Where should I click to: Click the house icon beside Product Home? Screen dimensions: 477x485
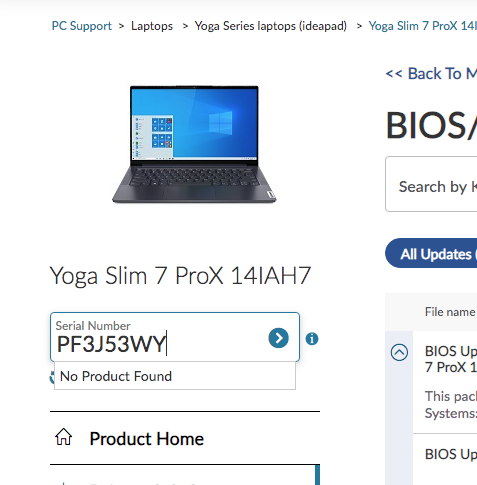coord(63,437)
